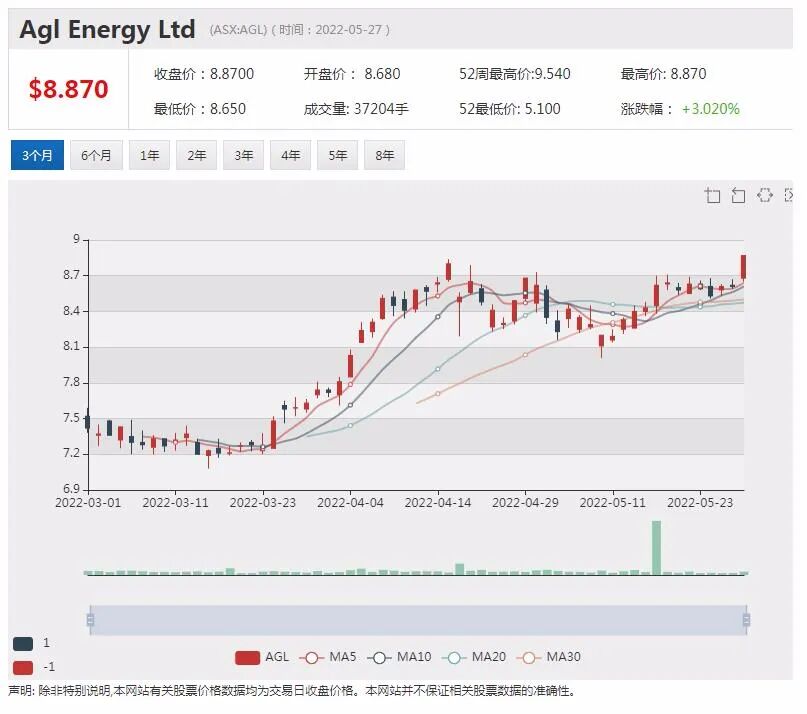Screen dimensions: 807x714
Task: Click the 2022-03-01 x-axis date label
Action: 88,502
